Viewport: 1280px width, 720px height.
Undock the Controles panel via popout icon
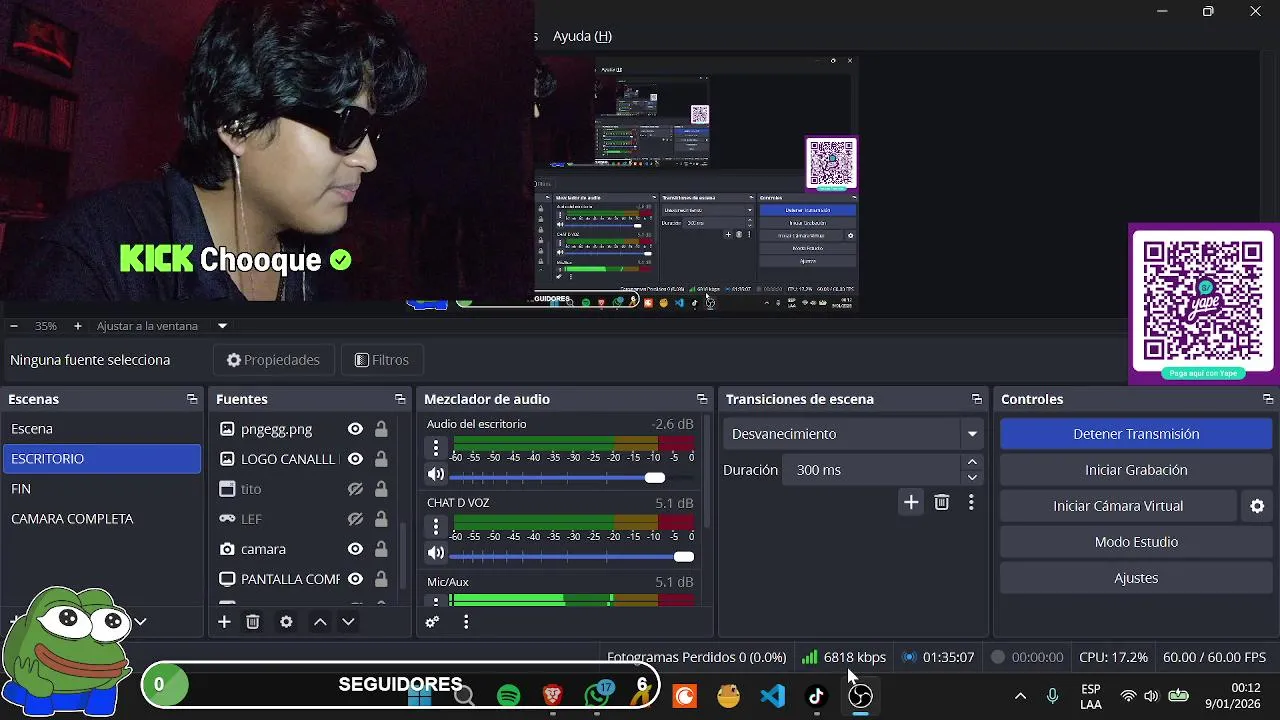point(1268,399)
